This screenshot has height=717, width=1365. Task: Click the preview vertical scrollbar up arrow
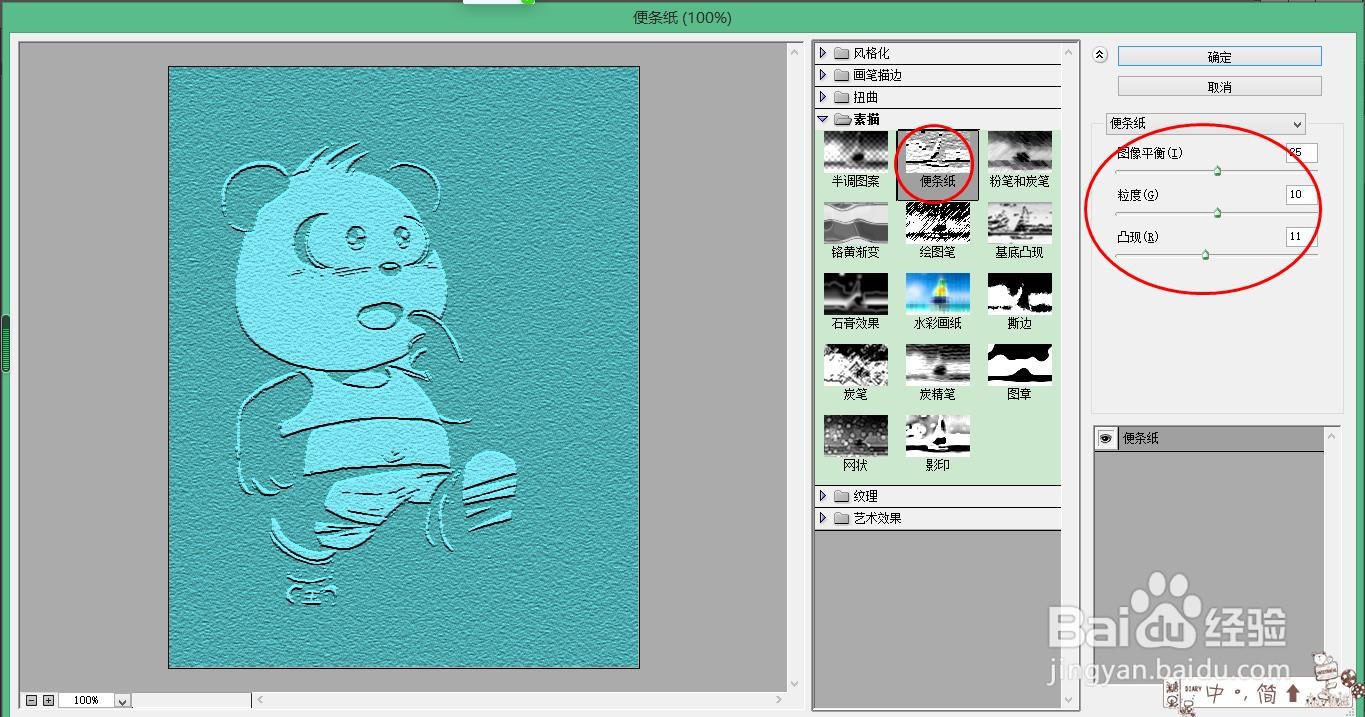[x=796, y=51]
